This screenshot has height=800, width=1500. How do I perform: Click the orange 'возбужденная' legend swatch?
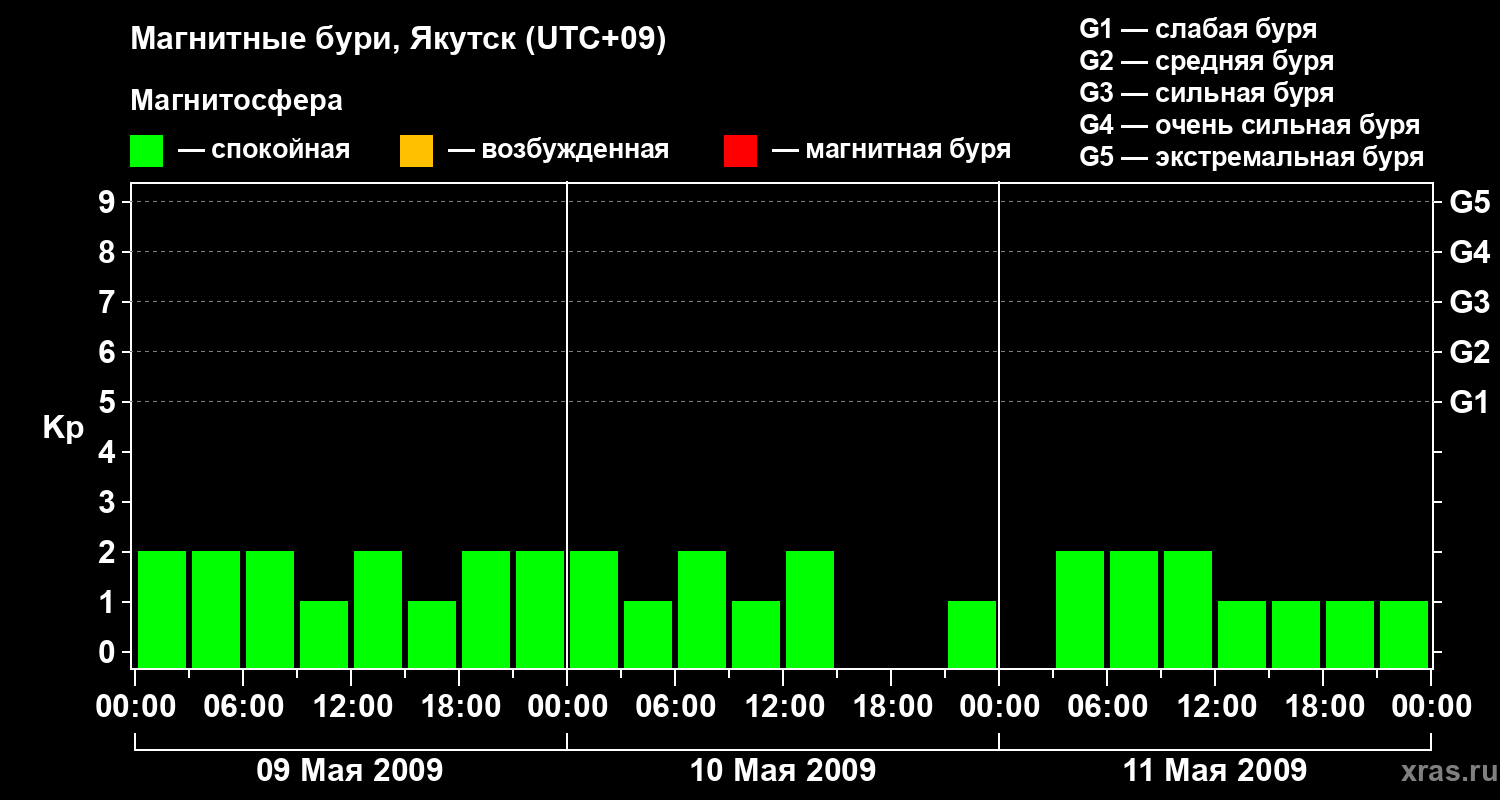click(416, 151)
